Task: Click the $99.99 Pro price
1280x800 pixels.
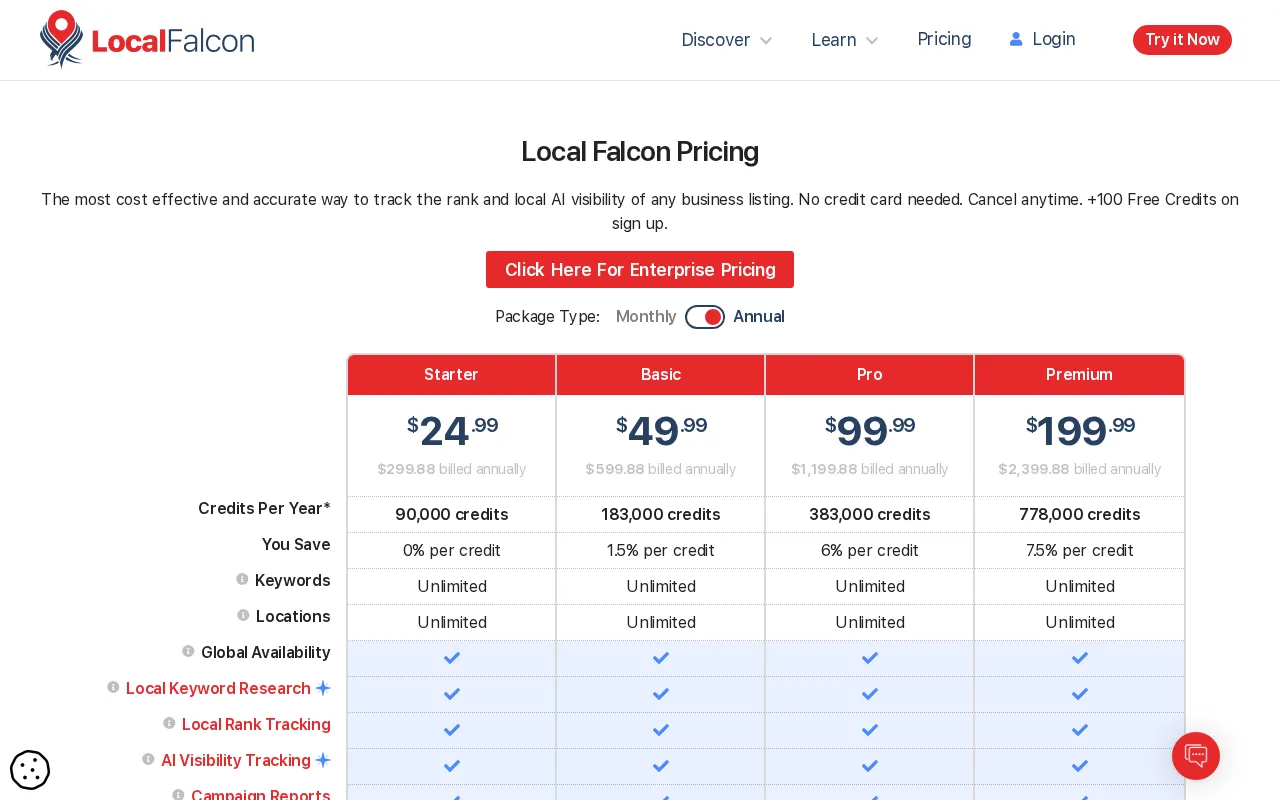Action: pyautogui.click(x=870, y=431)
